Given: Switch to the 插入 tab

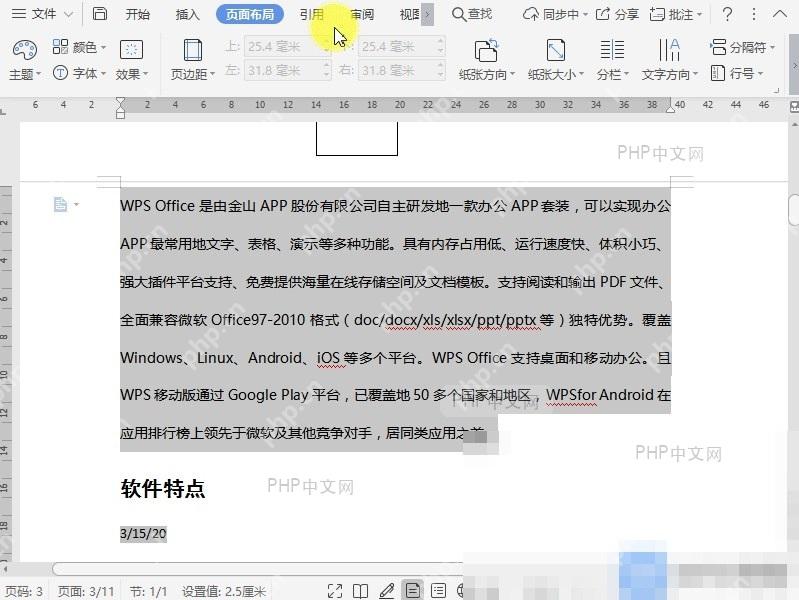Looking at the screenshot, I should [x=187, y=14].
